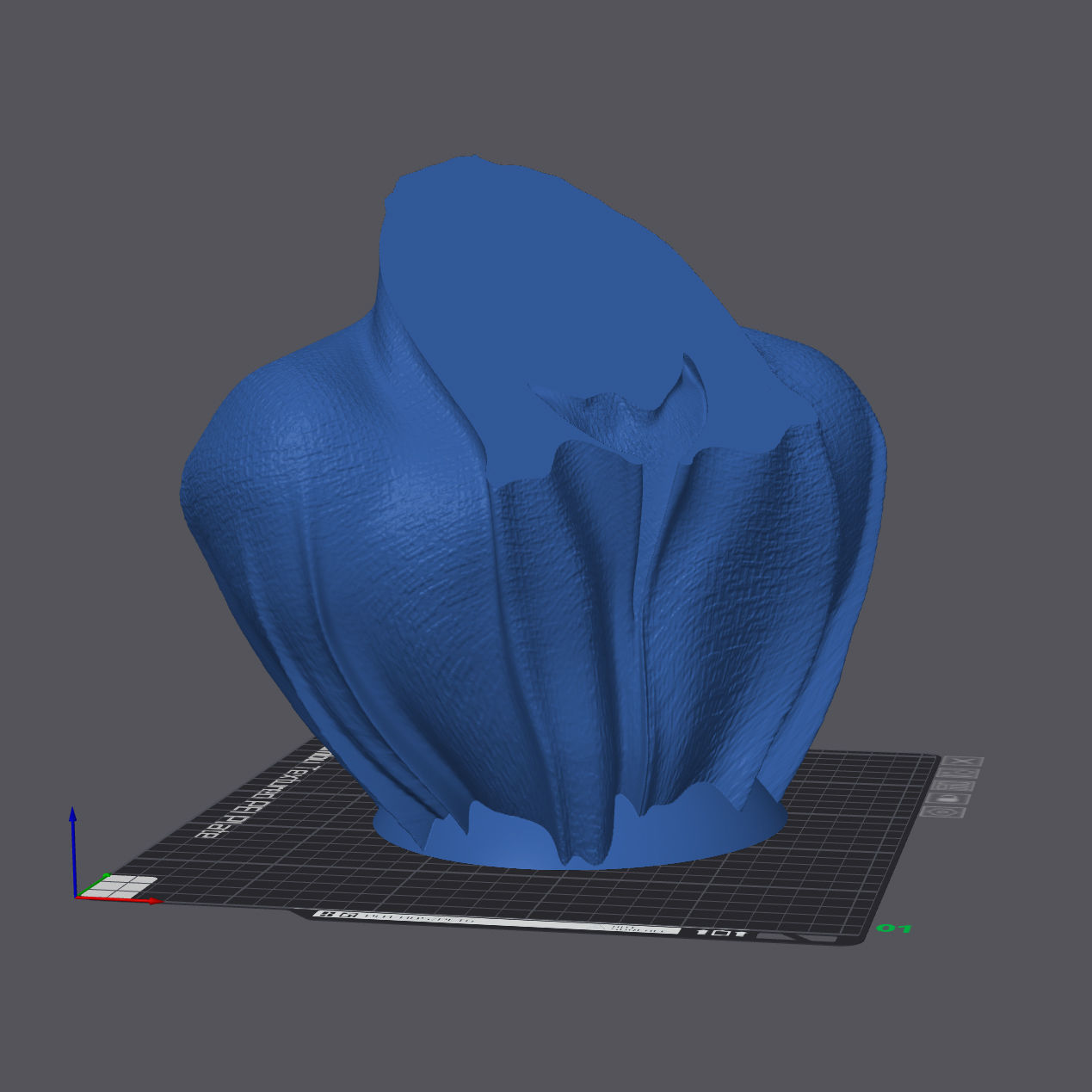Toggle the plate lock icon
The image size is (1092, 1092).
click(x=947, y=799)
